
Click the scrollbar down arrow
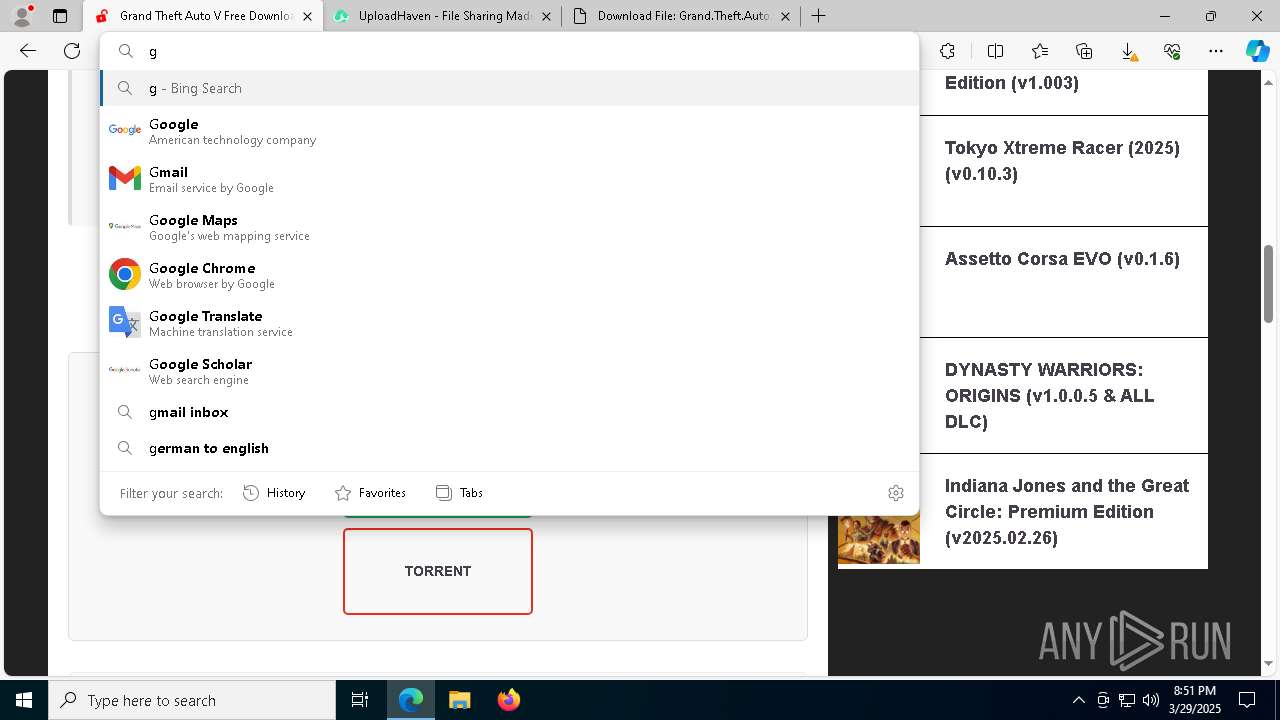(x=1268, y=663)
